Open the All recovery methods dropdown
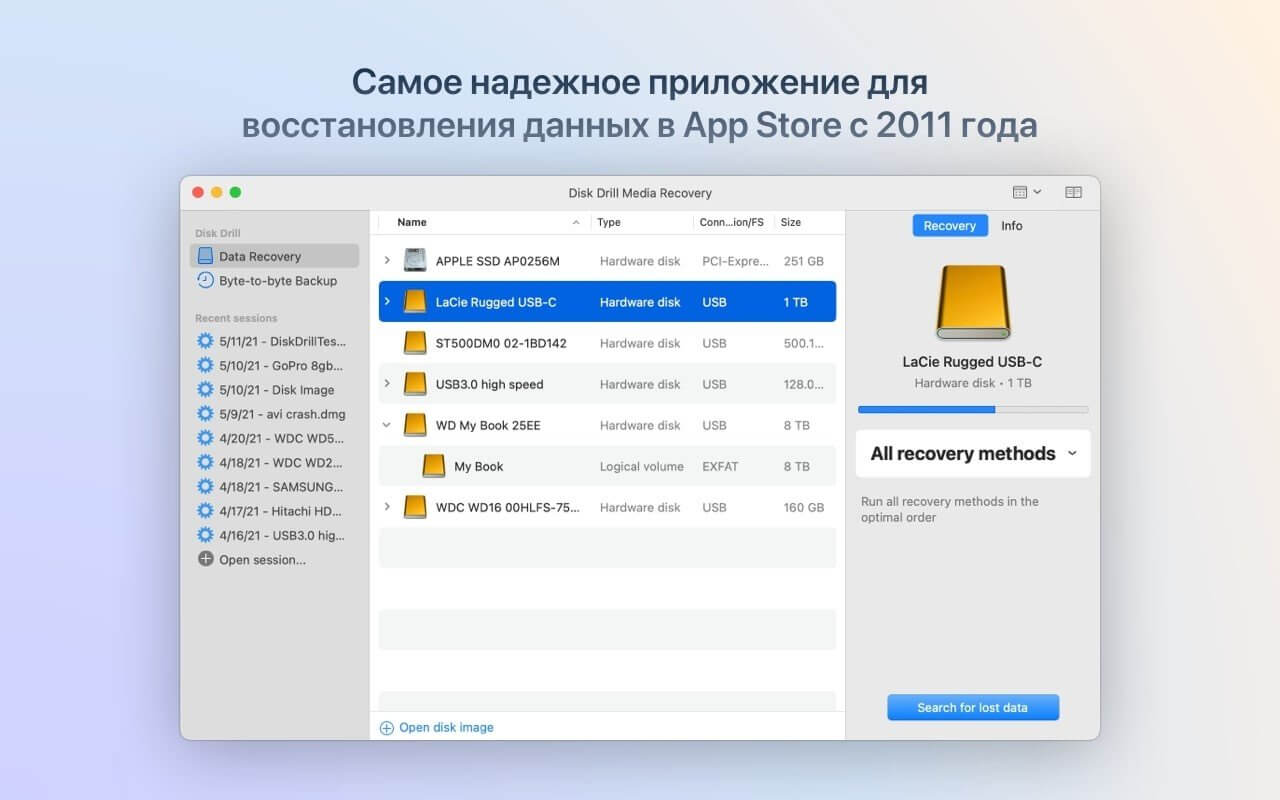Screen dimensions: 1280x800 tap(971, 453)
